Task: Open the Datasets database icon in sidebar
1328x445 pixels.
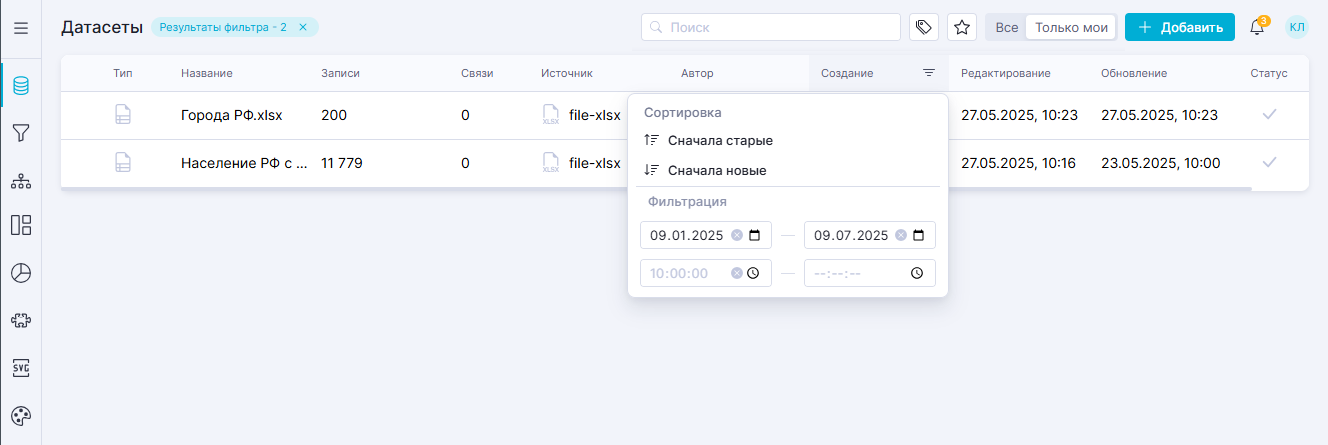Action: pyautogui.click(x=20, y=86)
